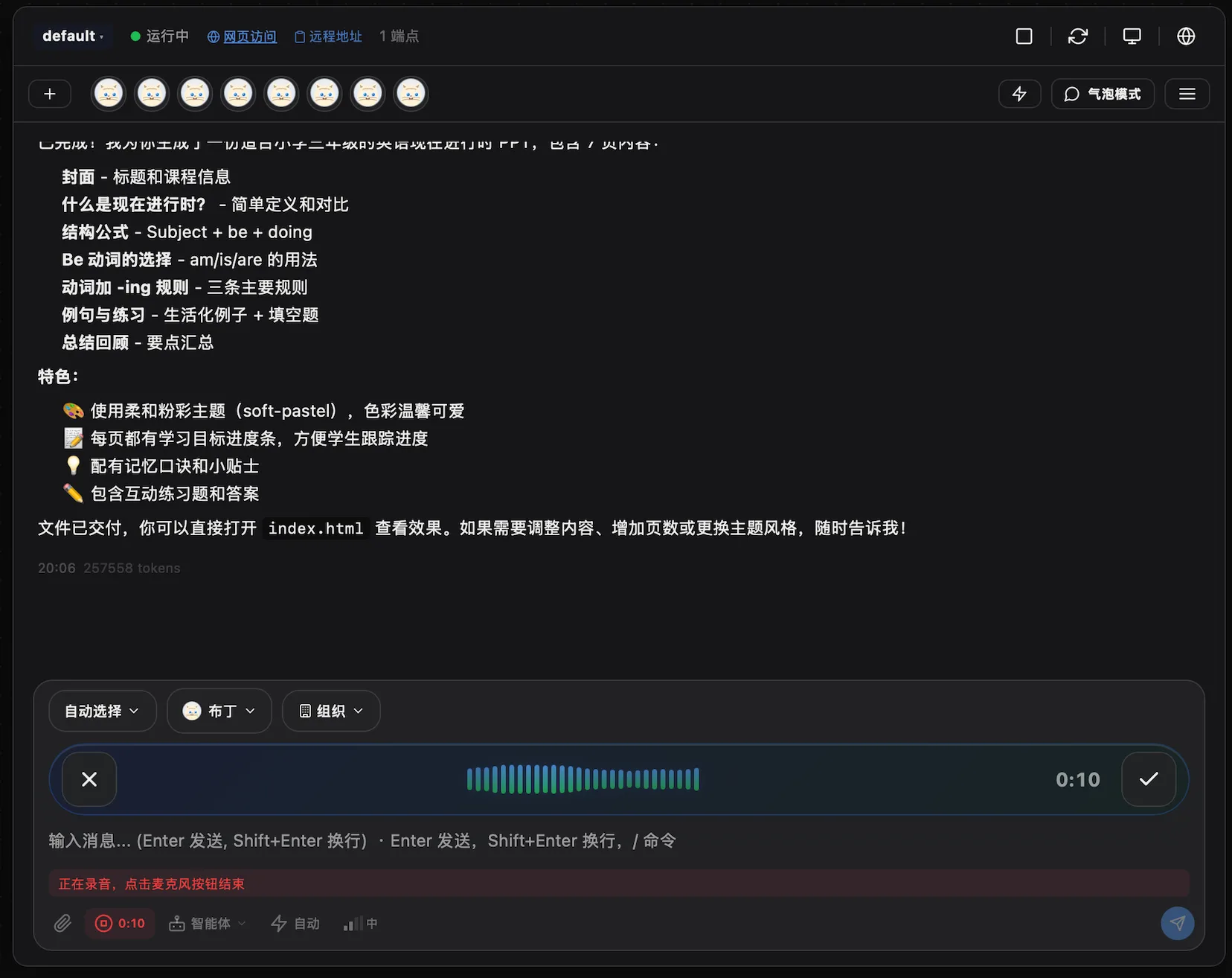Screen dimensions: 1232x978
Task: Click the send message paper plane button
Action: [x=1178, y=924]
